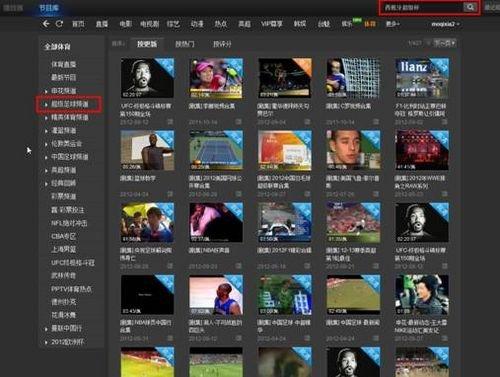Open the pink-cap tennis player video thumbnail
The image size is (500, 377).
pyautogui.click(x=216, y=78)
